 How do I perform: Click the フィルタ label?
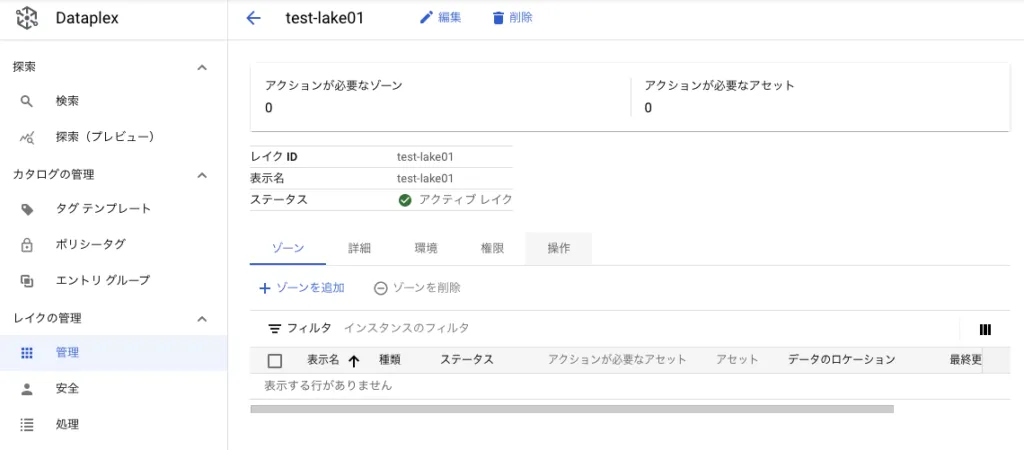point(309,329)
